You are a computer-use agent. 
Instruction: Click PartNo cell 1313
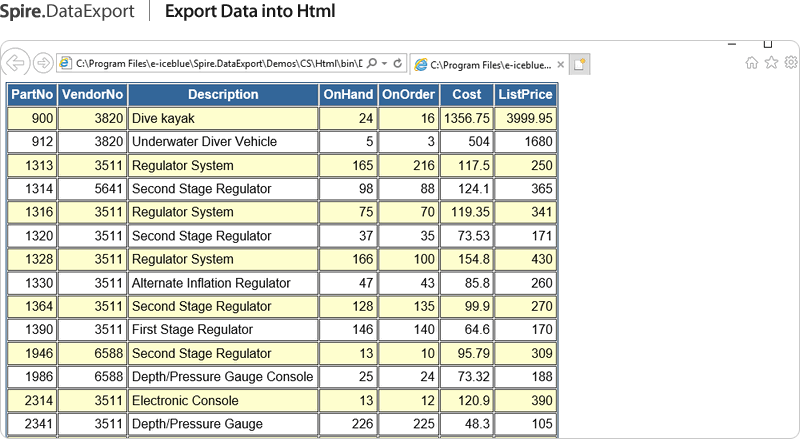click(x=32, y=165)
